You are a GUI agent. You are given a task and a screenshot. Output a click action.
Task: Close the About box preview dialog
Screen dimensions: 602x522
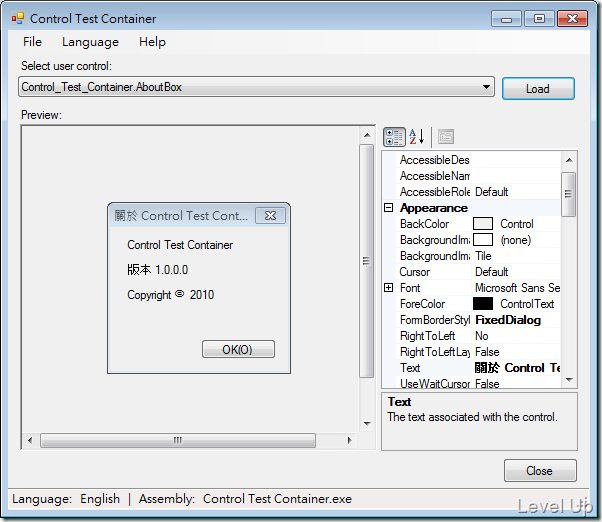(270, 216)
